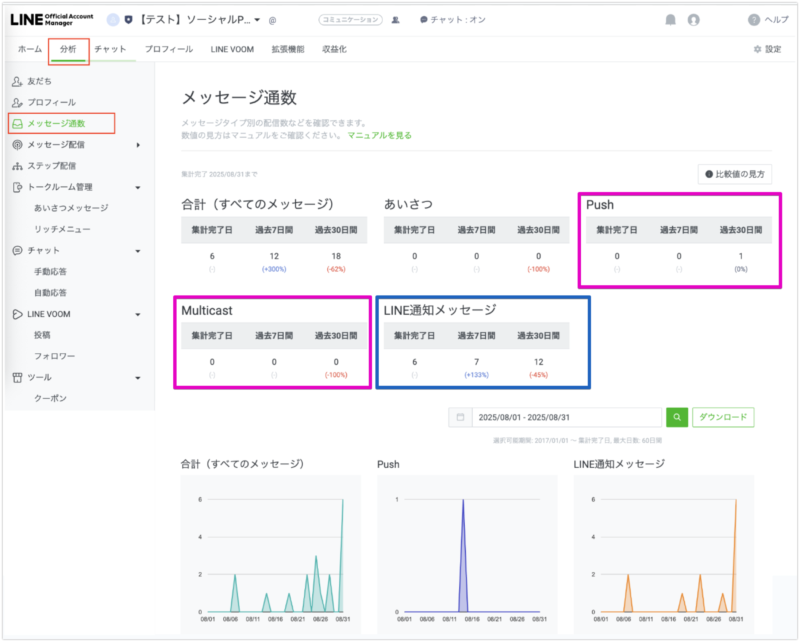Click the 比較値の見方 button
The height and width of the screenshot is (642, 800).
point(735,174)
